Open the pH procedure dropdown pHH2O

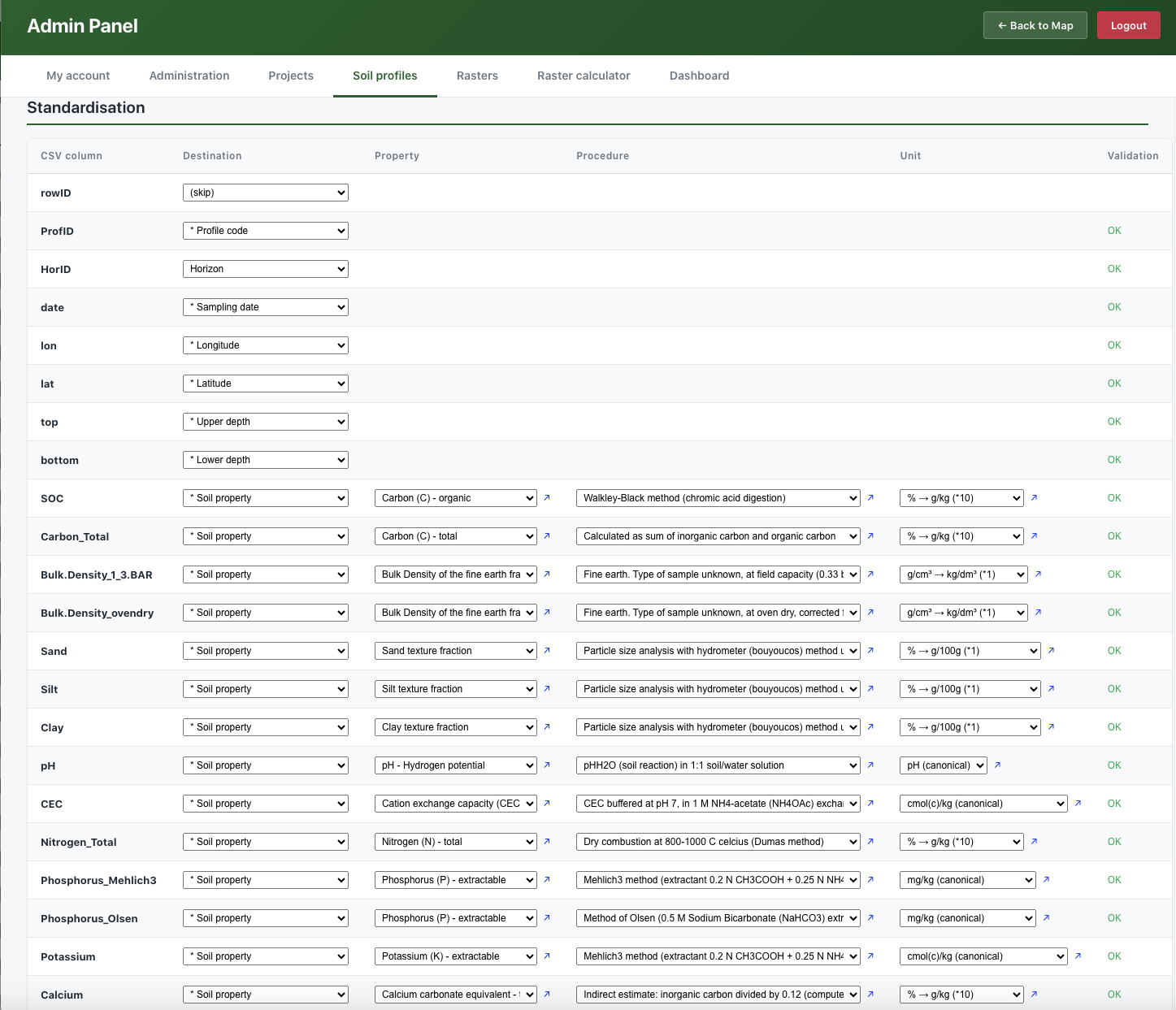coord(718,765)
